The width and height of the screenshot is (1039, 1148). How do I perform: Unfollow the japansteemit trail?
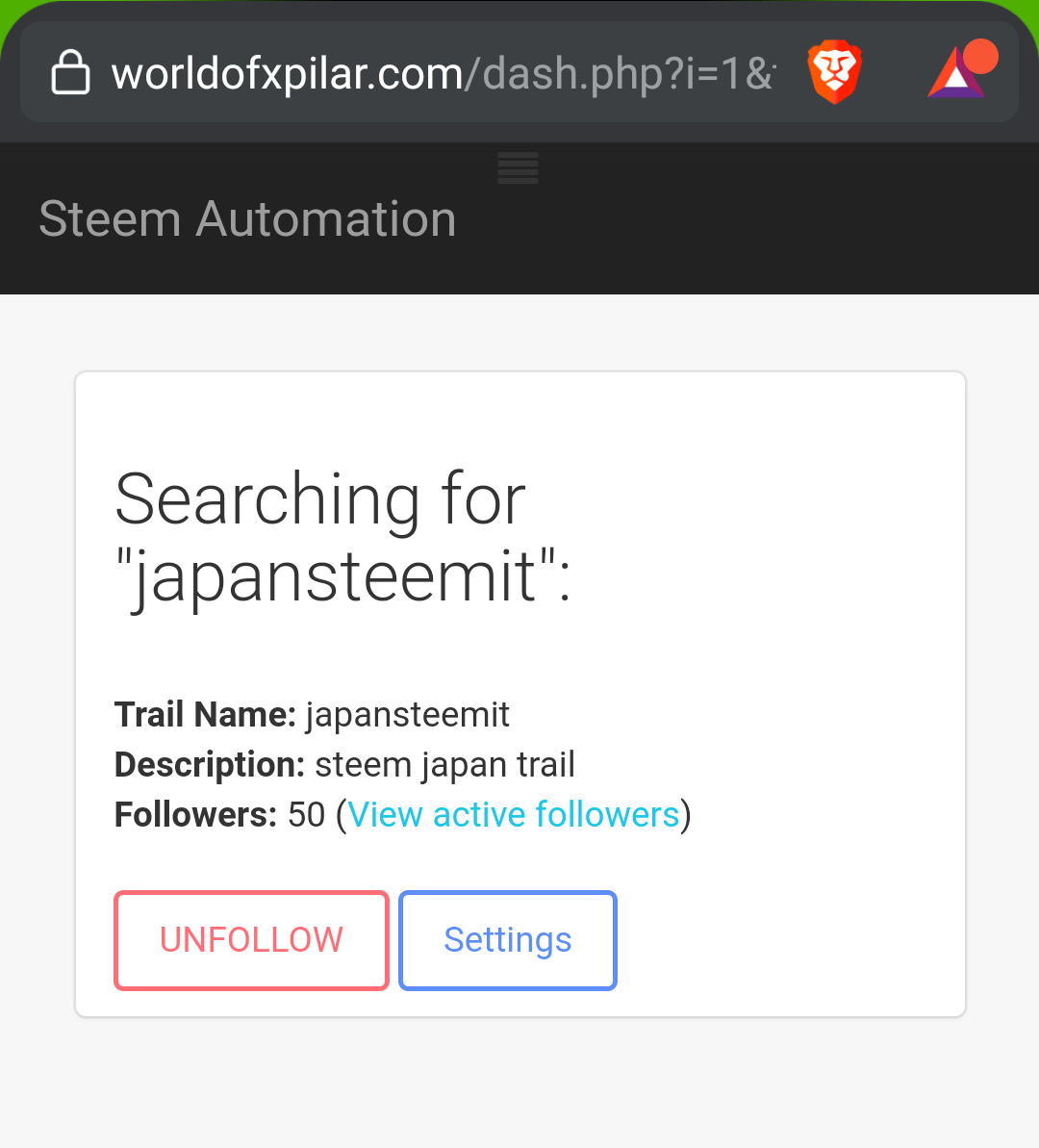coord(251,940)
